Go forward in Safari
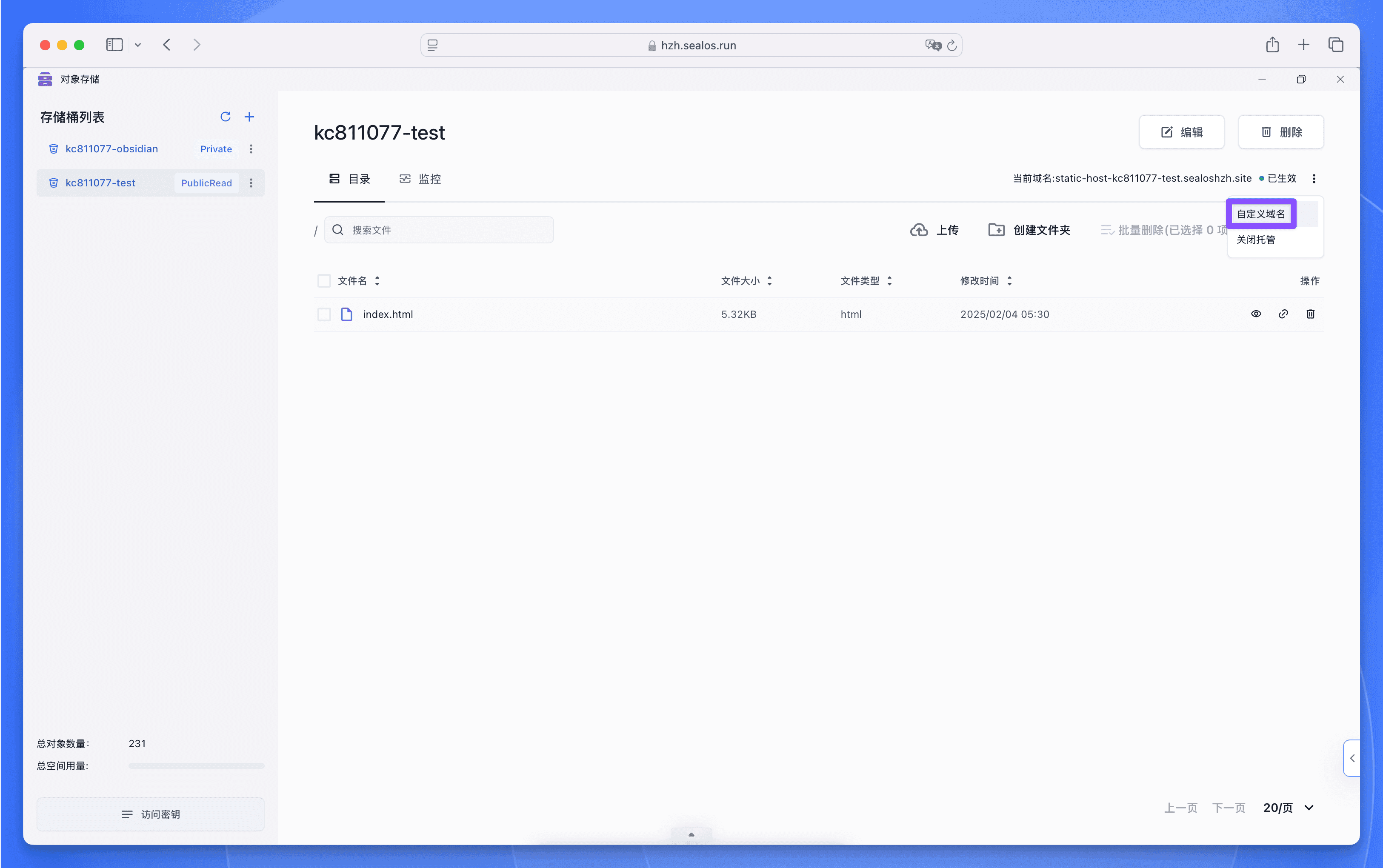 [197, 45]
